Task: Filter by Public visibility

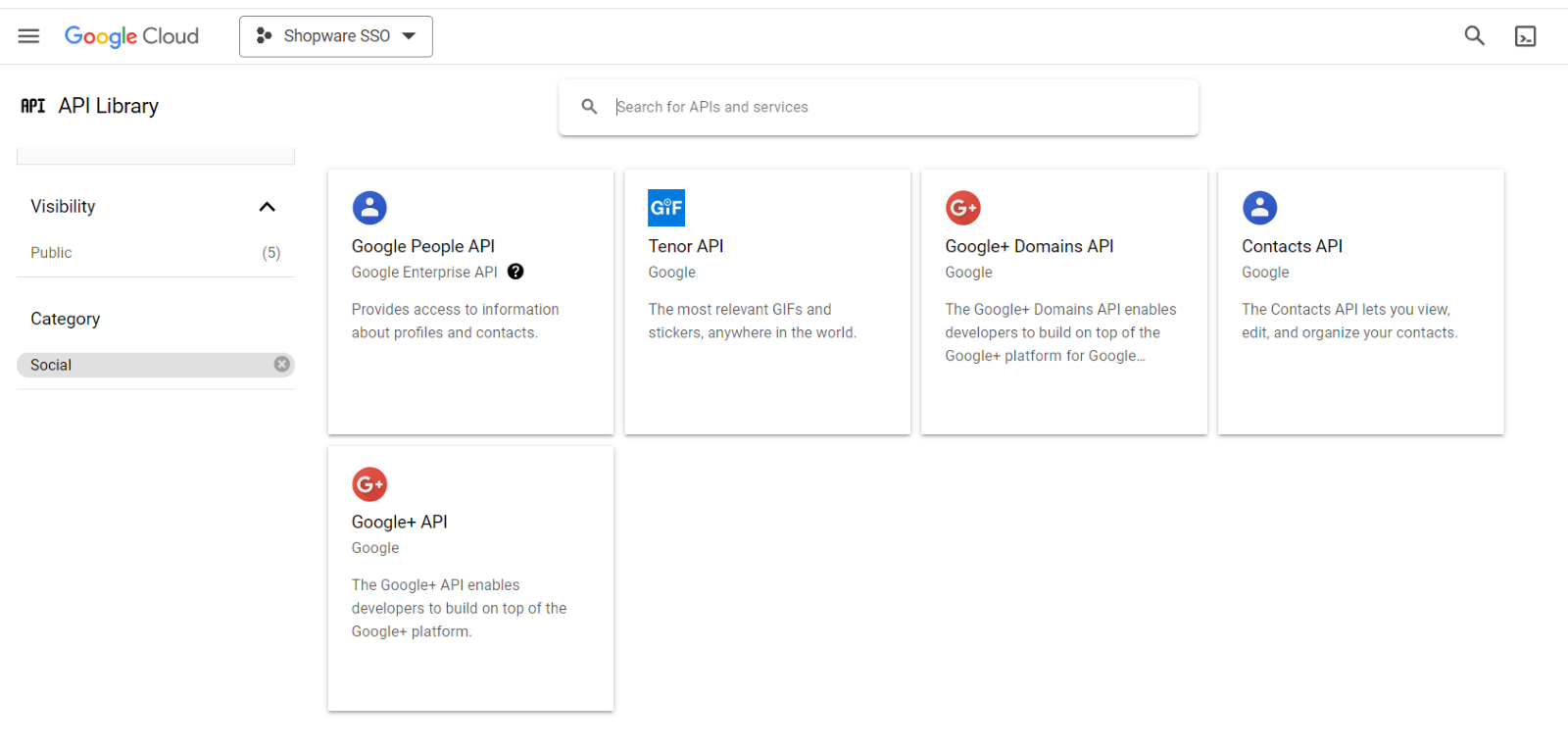Action: [51, 253]
